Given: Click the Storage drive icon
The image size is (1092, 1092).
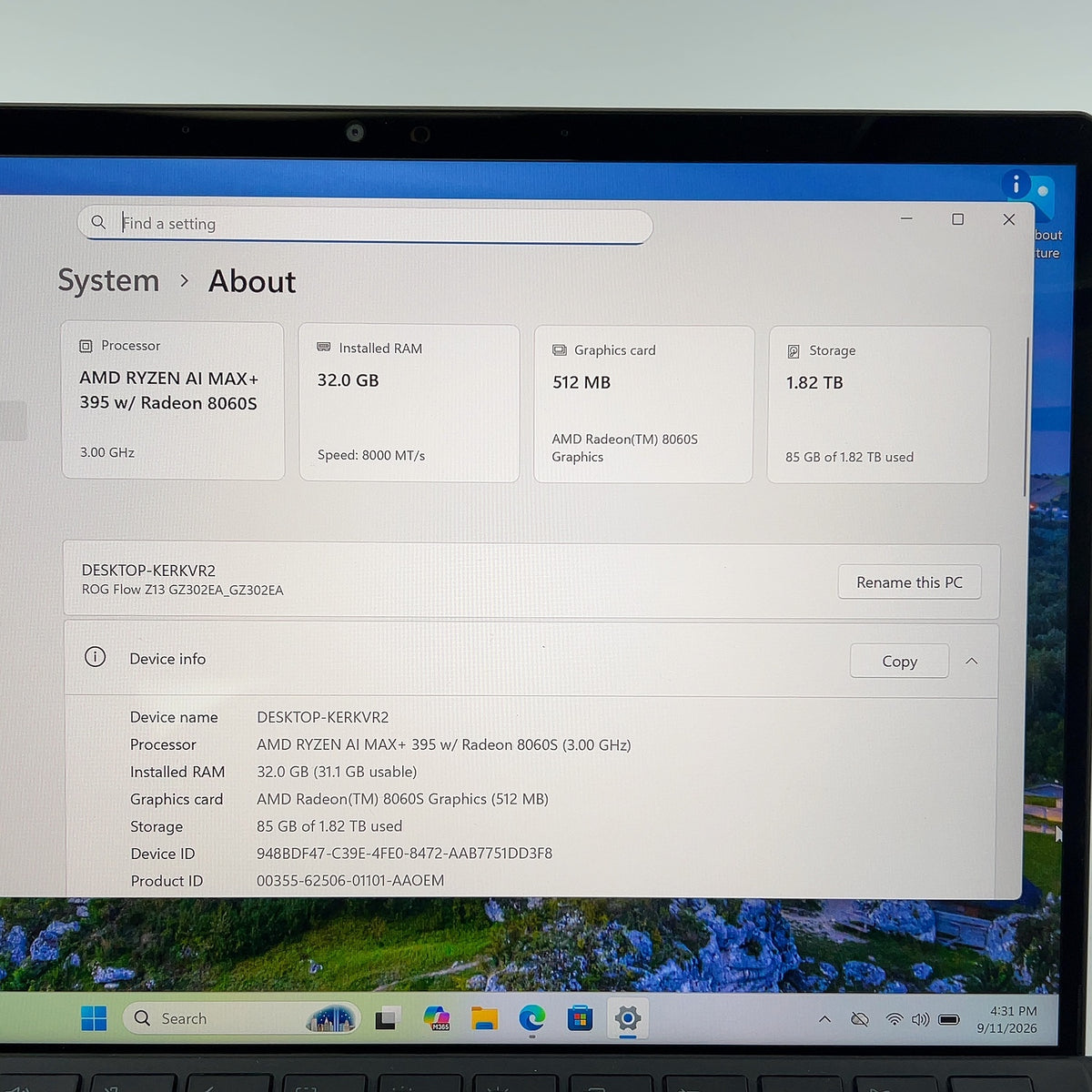Looking at the screenshot, I should tap(794, 351).
